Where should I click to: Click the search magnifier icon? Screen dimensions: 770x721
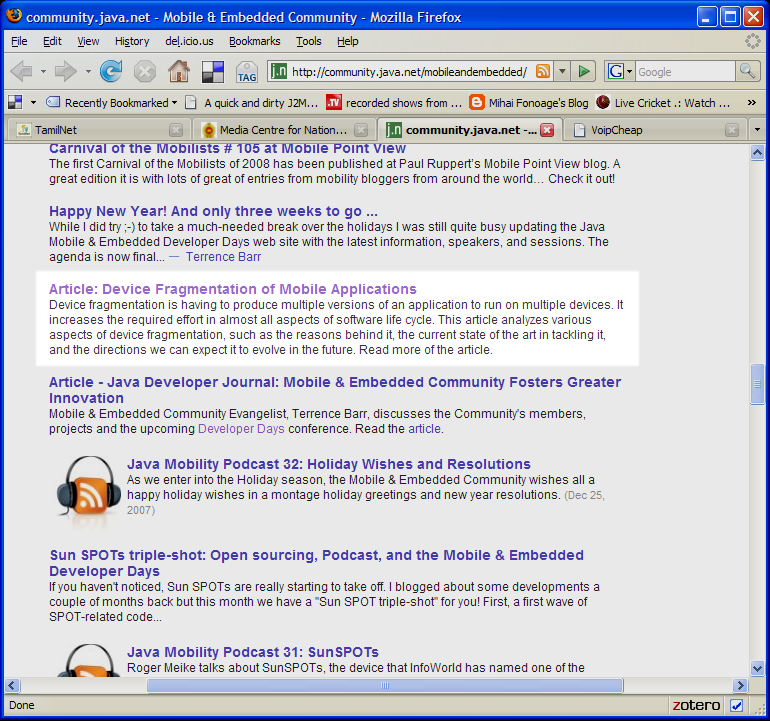click(x=747, y=71)
